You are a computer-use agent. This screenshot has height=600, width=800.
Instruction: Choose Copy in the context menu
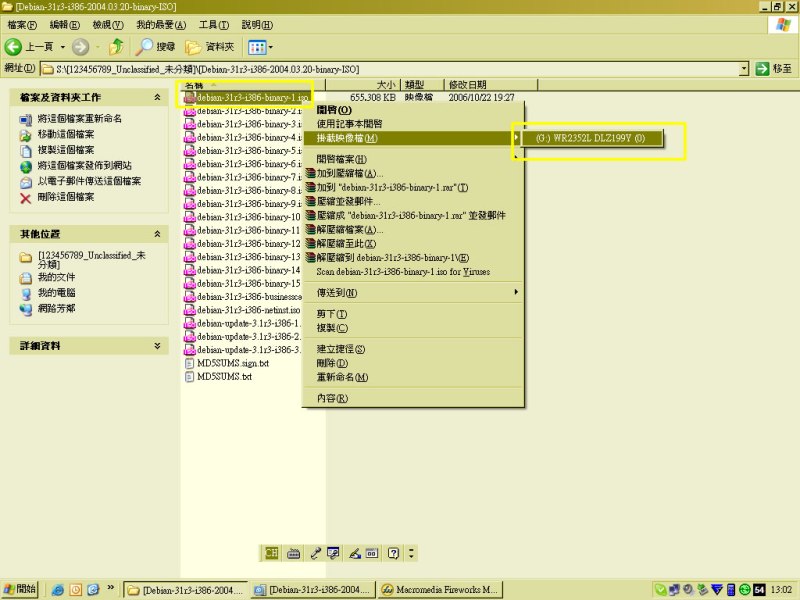[x=413, y=328]
